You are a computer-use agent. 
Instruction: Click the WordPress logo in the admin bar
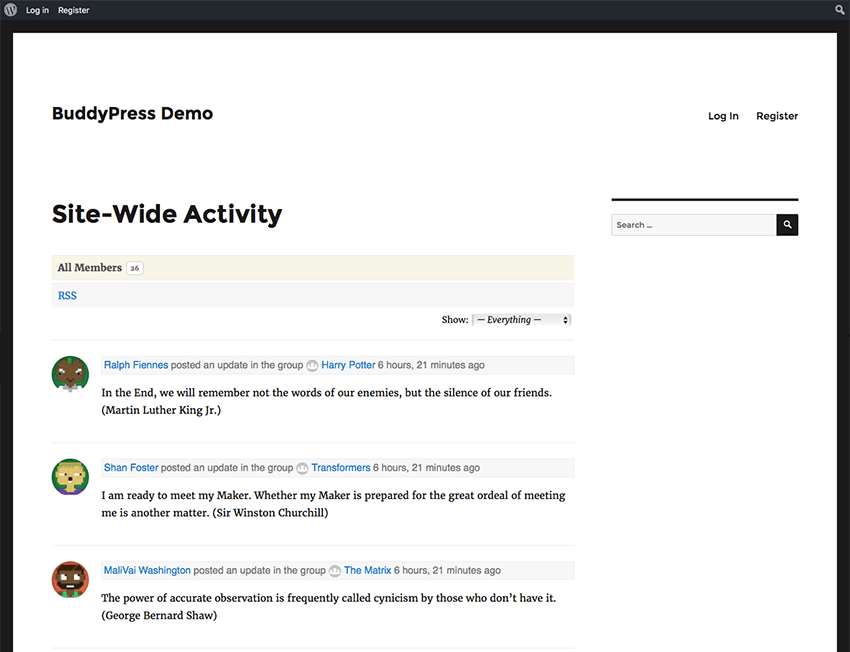(x=10, y=9)
